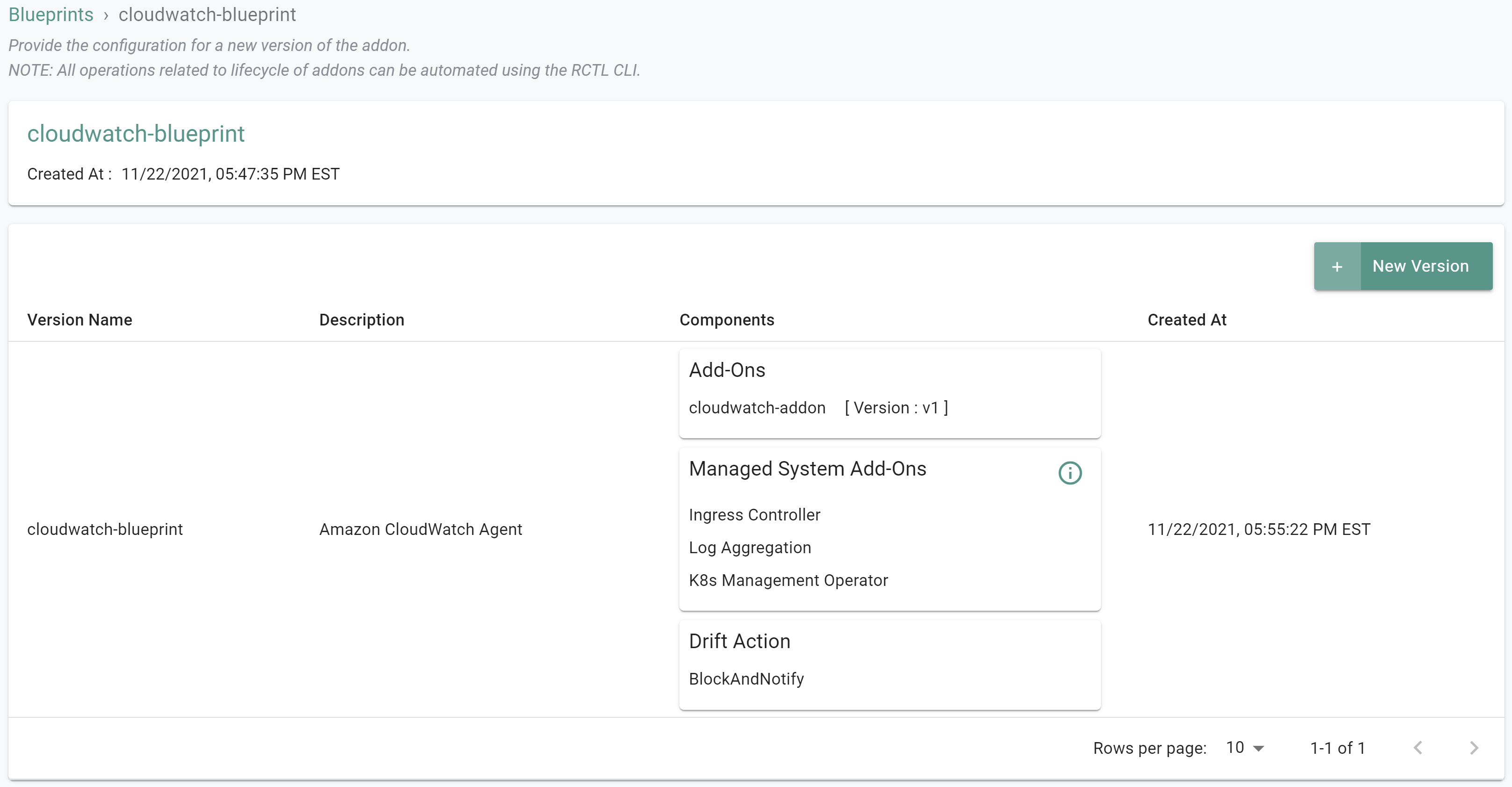Image resolution: width=1512 pixels, height=787 pixels.
Task: Click the 1-1 of 1 pagination text
Action: click(1338, 748)
